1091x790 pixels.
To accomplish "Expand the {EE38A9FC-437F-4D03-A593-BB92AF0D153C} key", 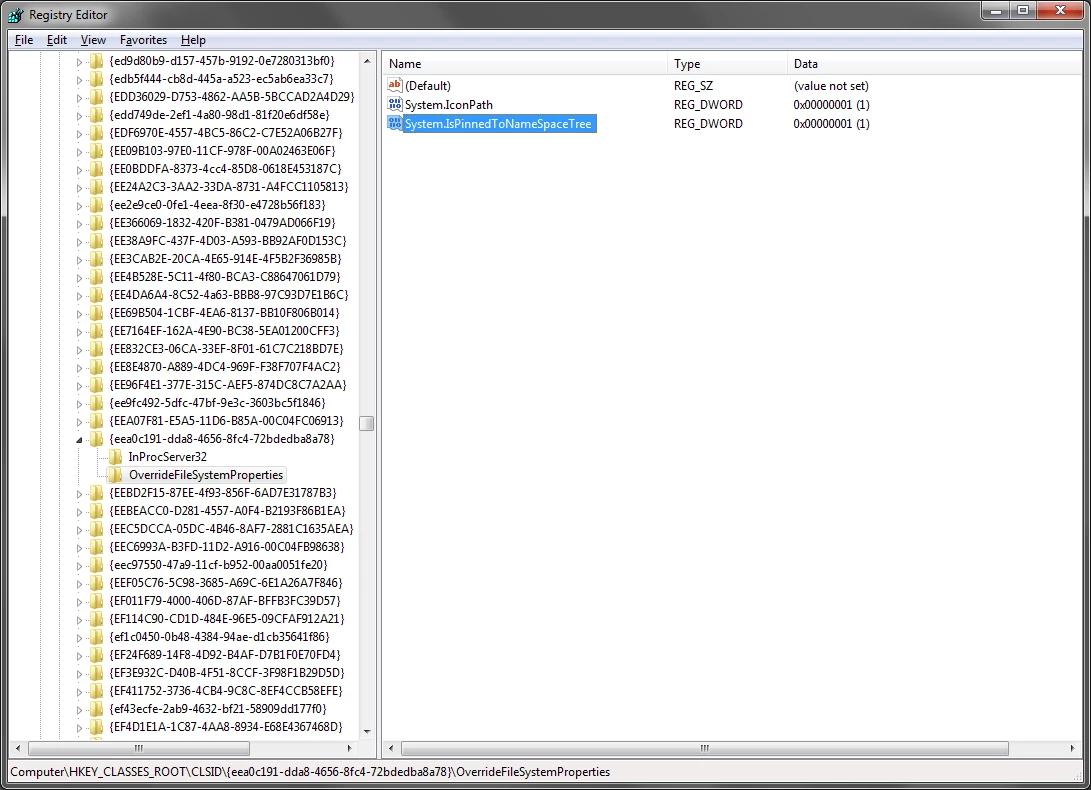I will [x=79, y=242].
